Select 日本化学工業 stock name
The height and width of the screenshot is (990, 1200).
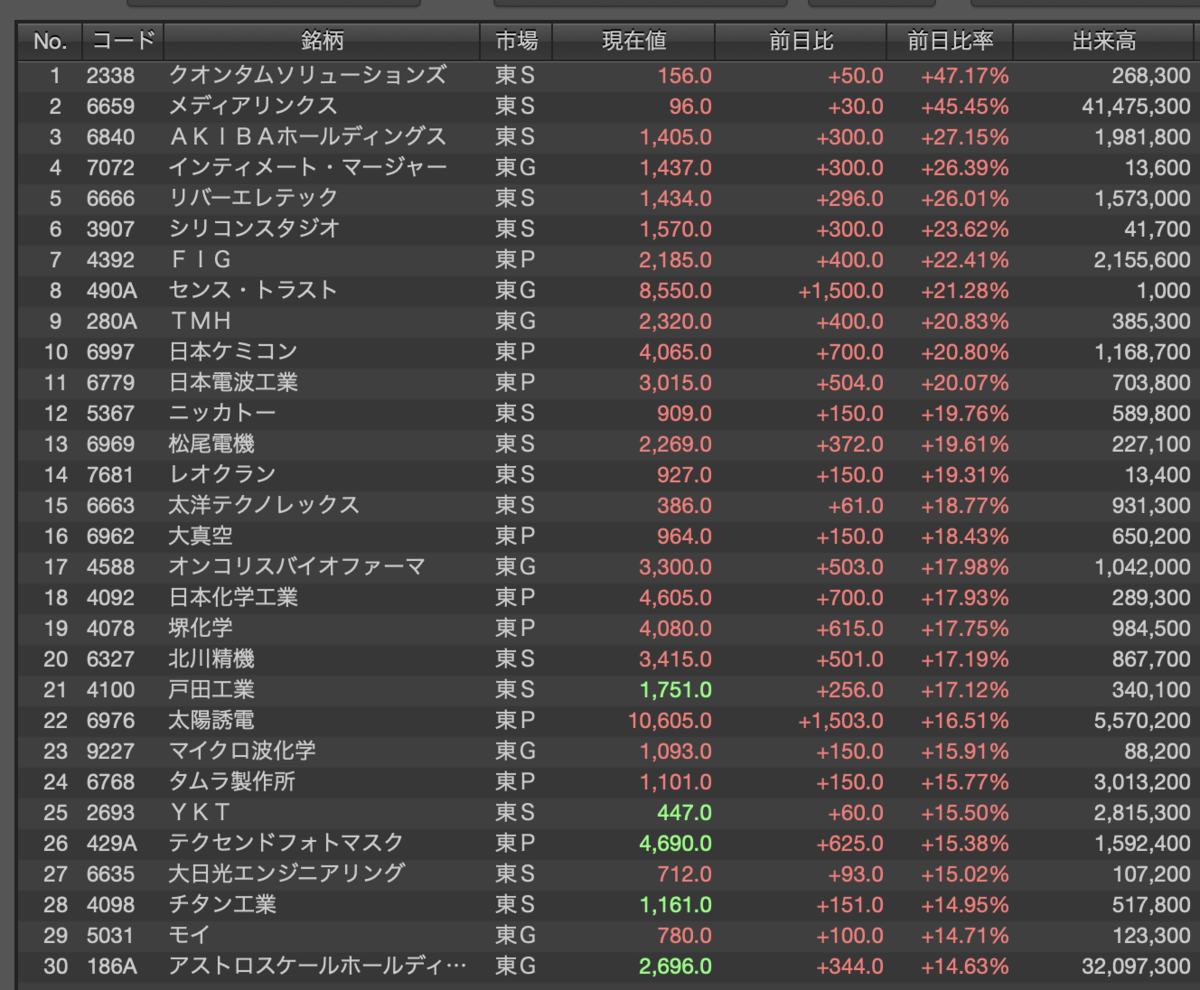coord(233,598)
